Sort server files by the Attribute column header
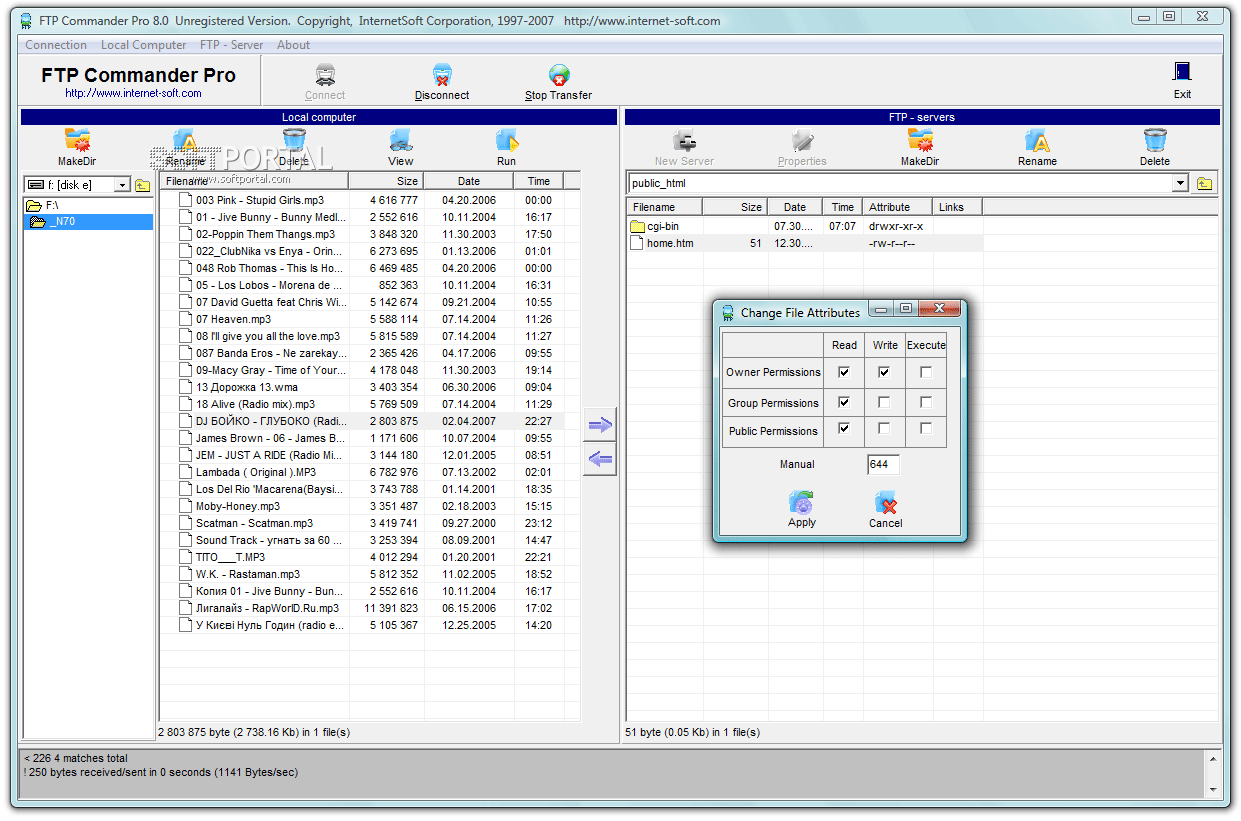The height and width of the screenshot is (821, 1241). tap(898, 207)
